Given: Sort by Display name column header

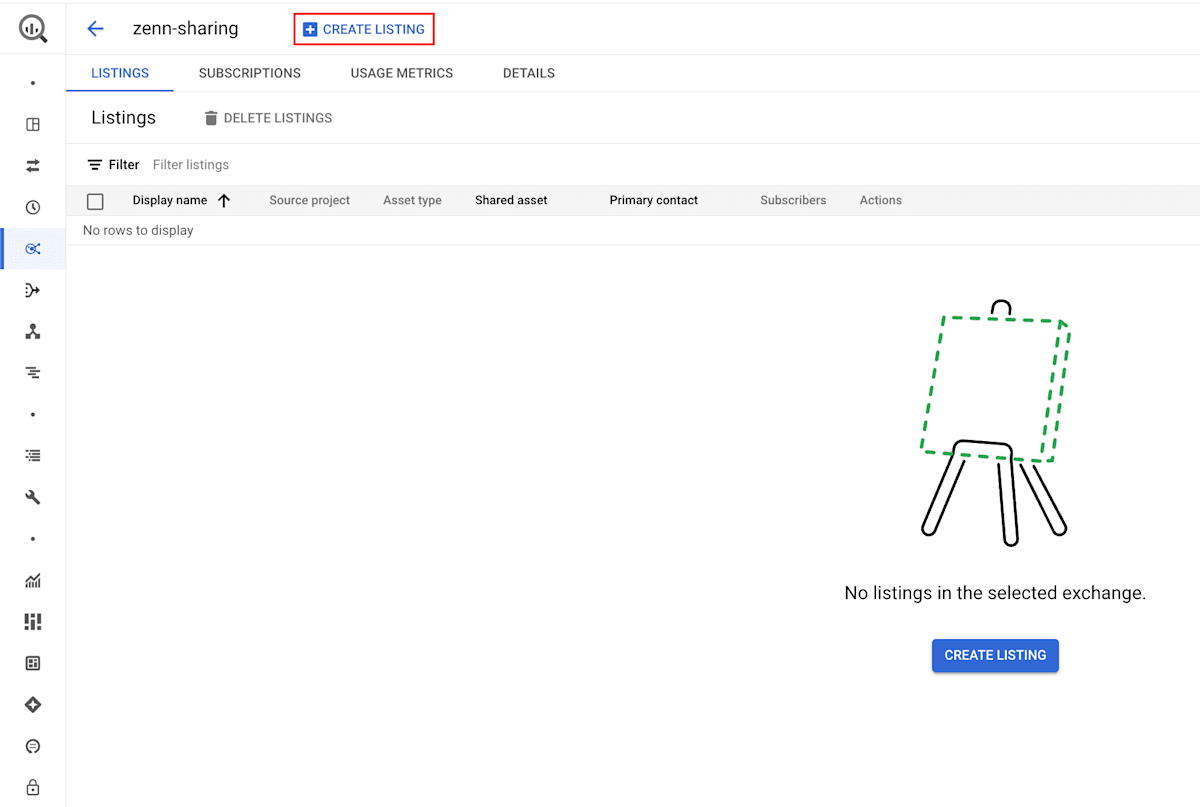Looking at the screenshot, I should tap(170, 200).
